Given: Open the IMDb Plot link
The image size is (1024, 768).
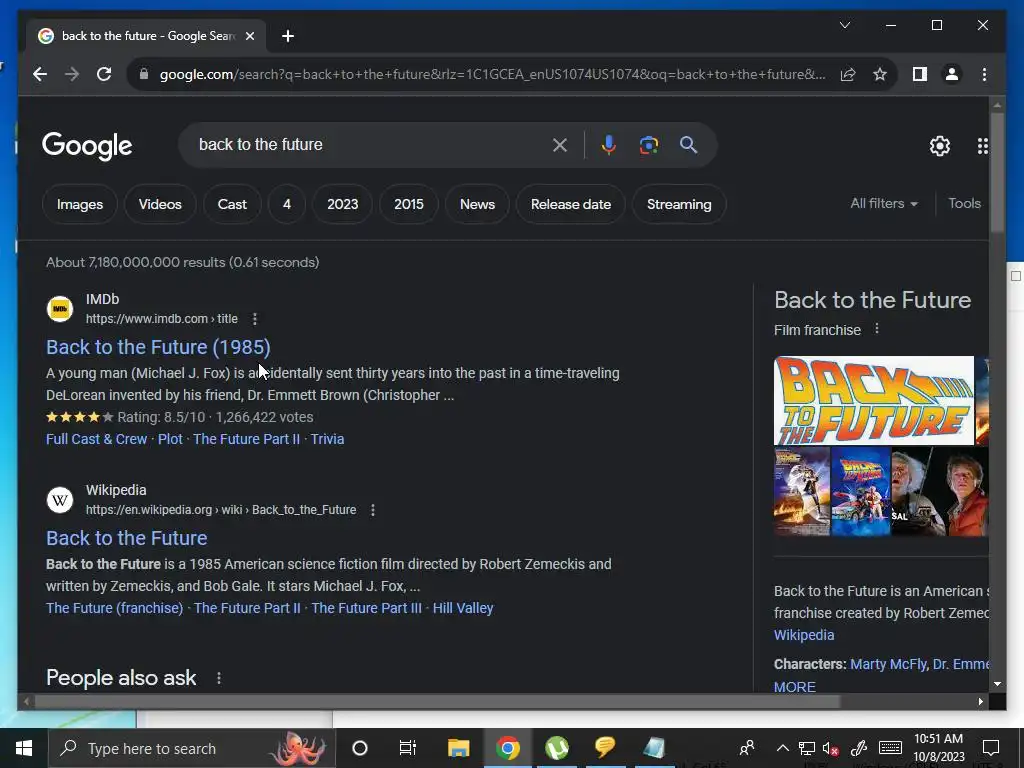Looking at the screenshot, I should click(170, 440).
